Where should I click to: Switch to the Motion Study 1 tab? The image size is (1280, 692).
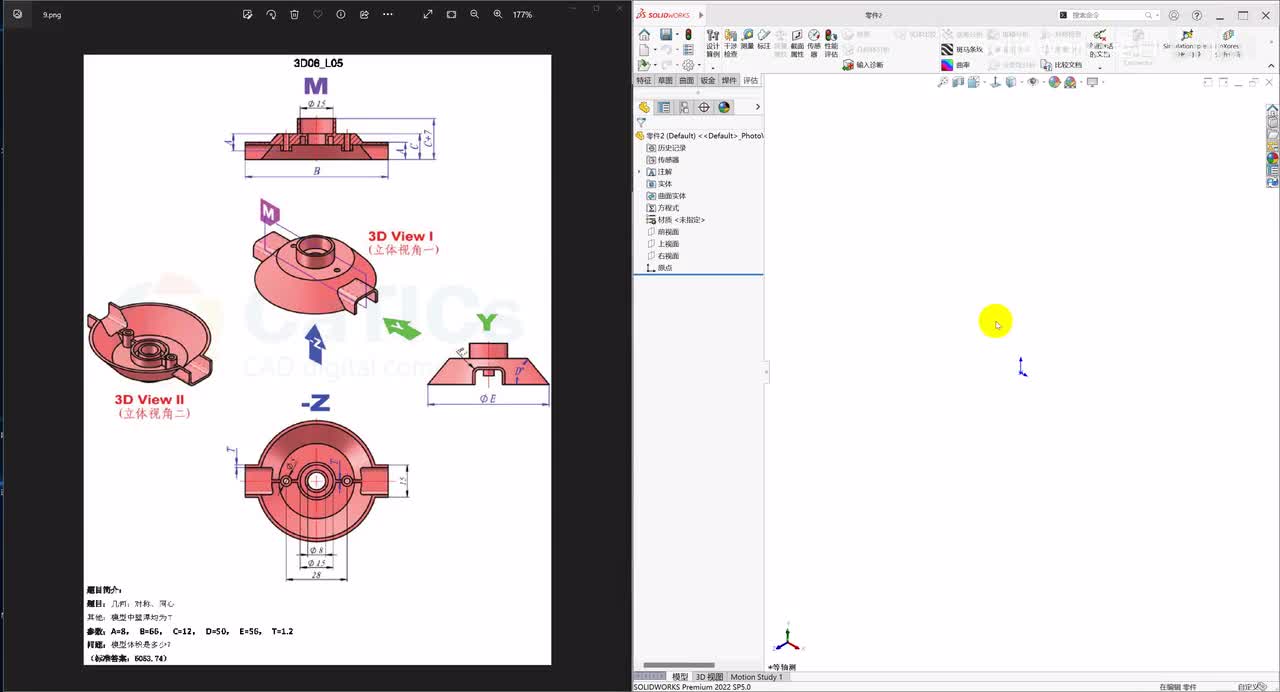coord(757,677)
